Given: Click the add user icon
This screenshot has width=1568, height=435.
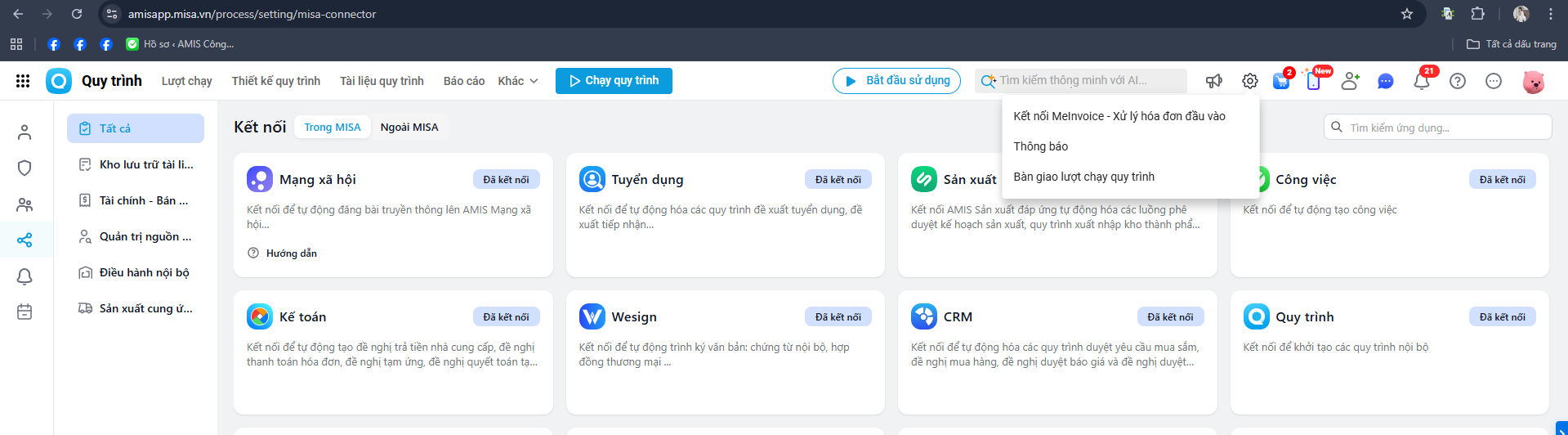Looking at the screenshot, I should click(x=1350, y=81).
